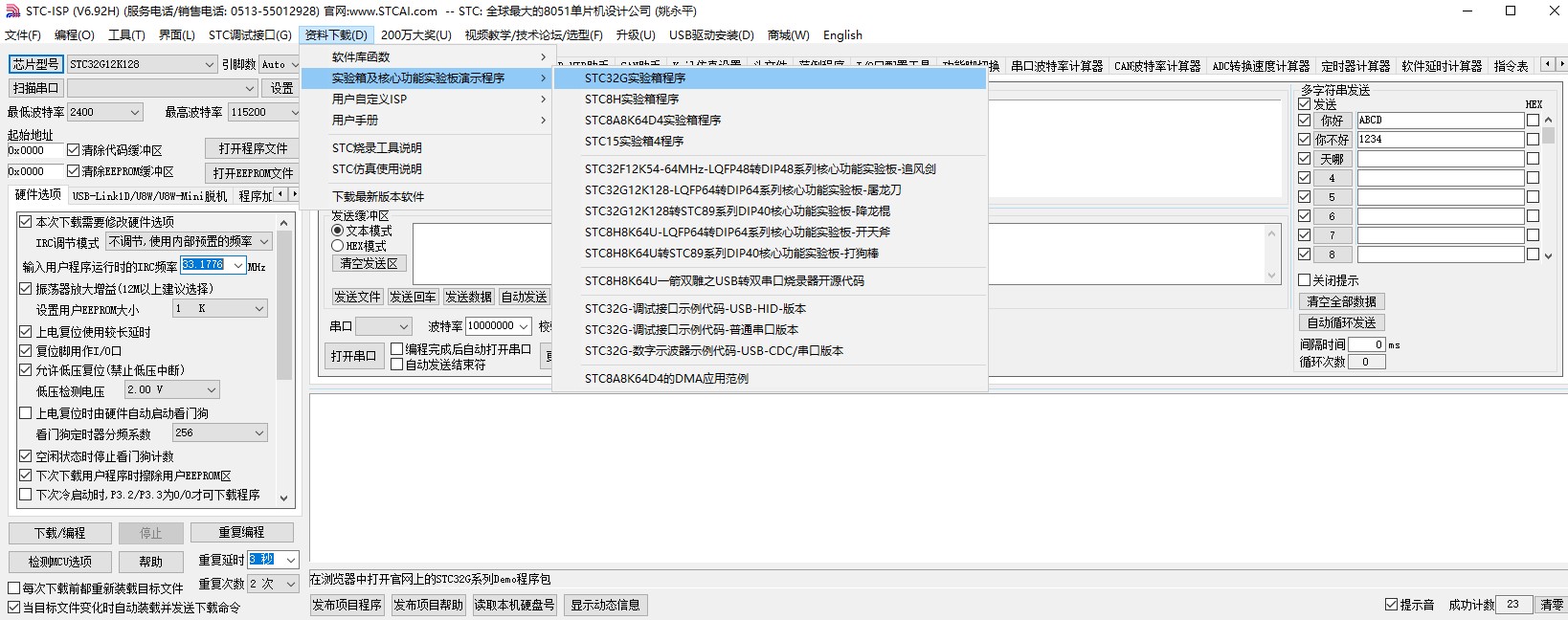The height and width of the screenshot is (620, 1568).
Task: Click the 重复编程 button
Action: 241,533
